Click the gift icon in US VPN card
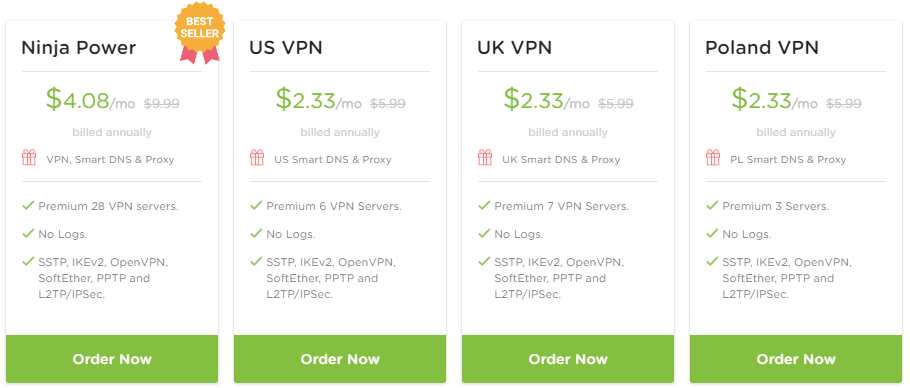This screenshot has width=910, height=388. (x=257, y=158)
